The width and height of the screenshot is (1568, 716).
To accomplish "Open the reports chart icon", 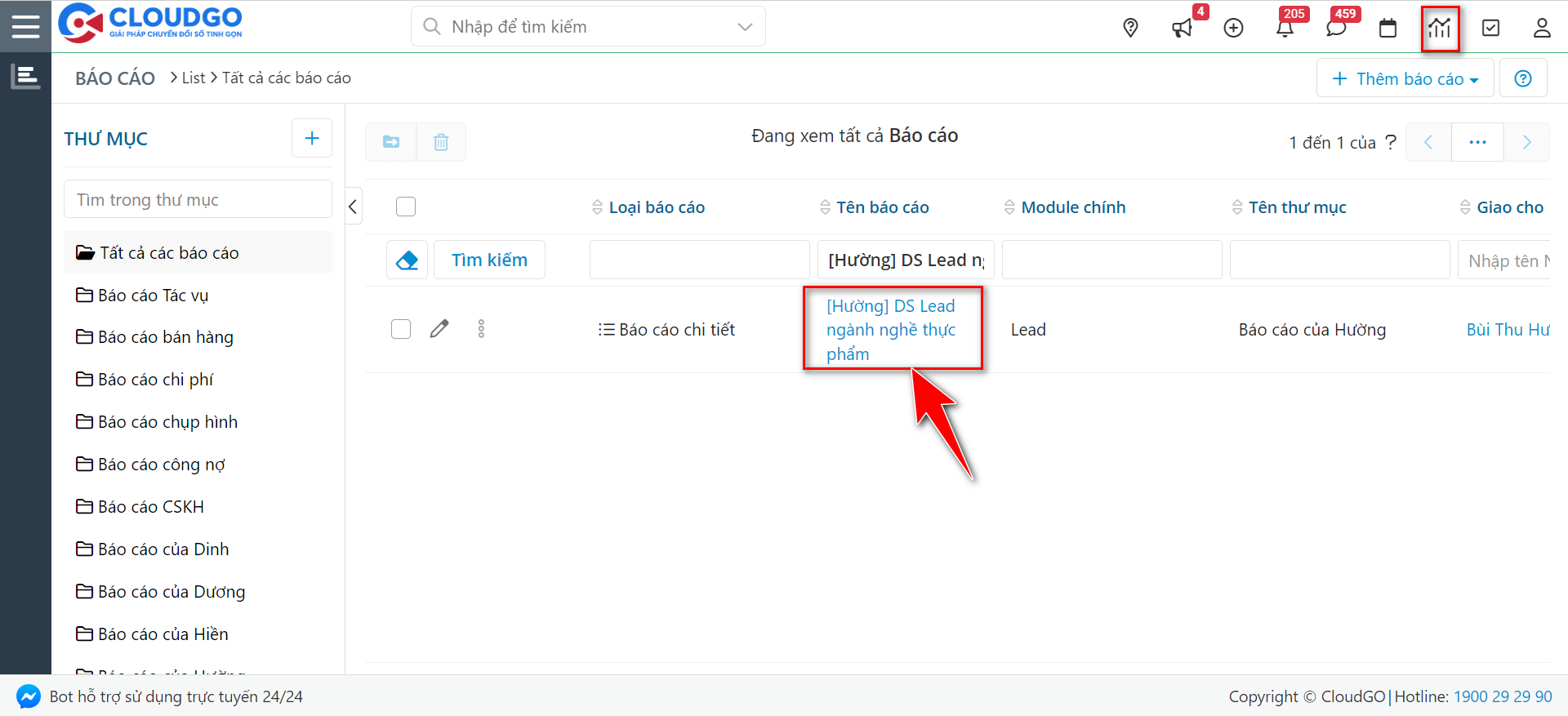I will [x=1439, y=29].
